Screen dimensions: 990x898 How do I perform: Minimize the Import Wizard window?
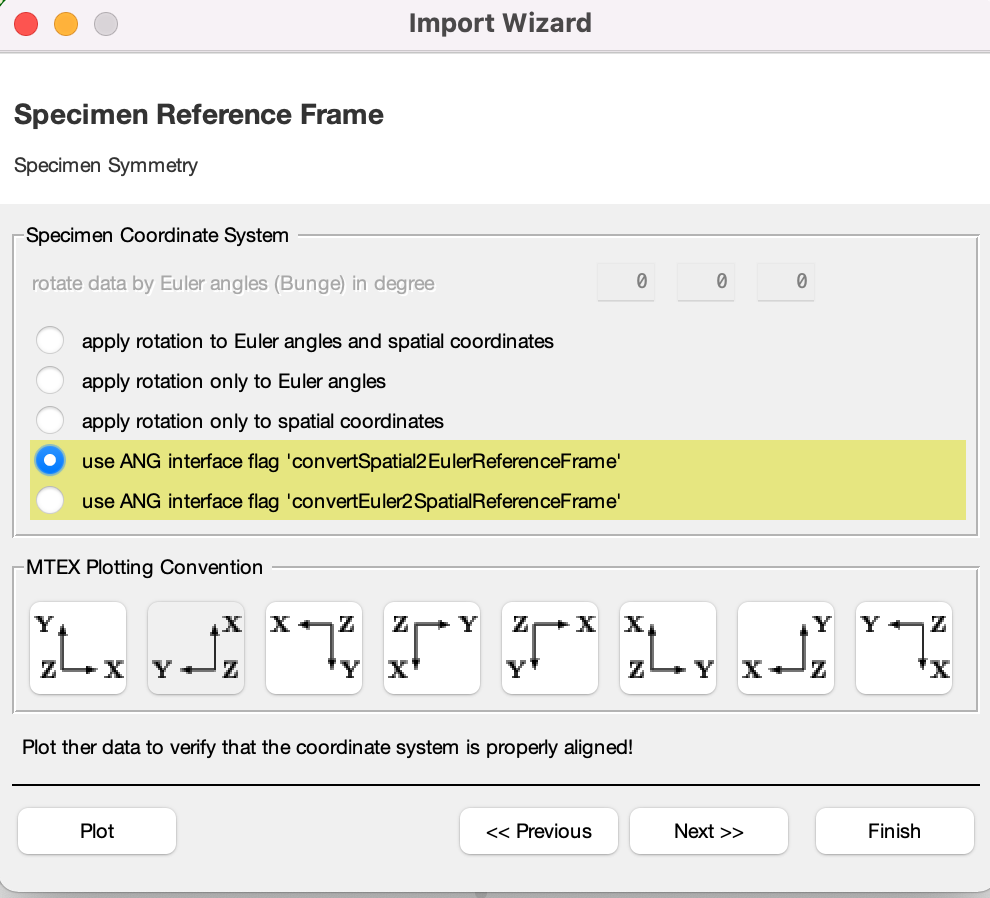[x=66, y=25]
